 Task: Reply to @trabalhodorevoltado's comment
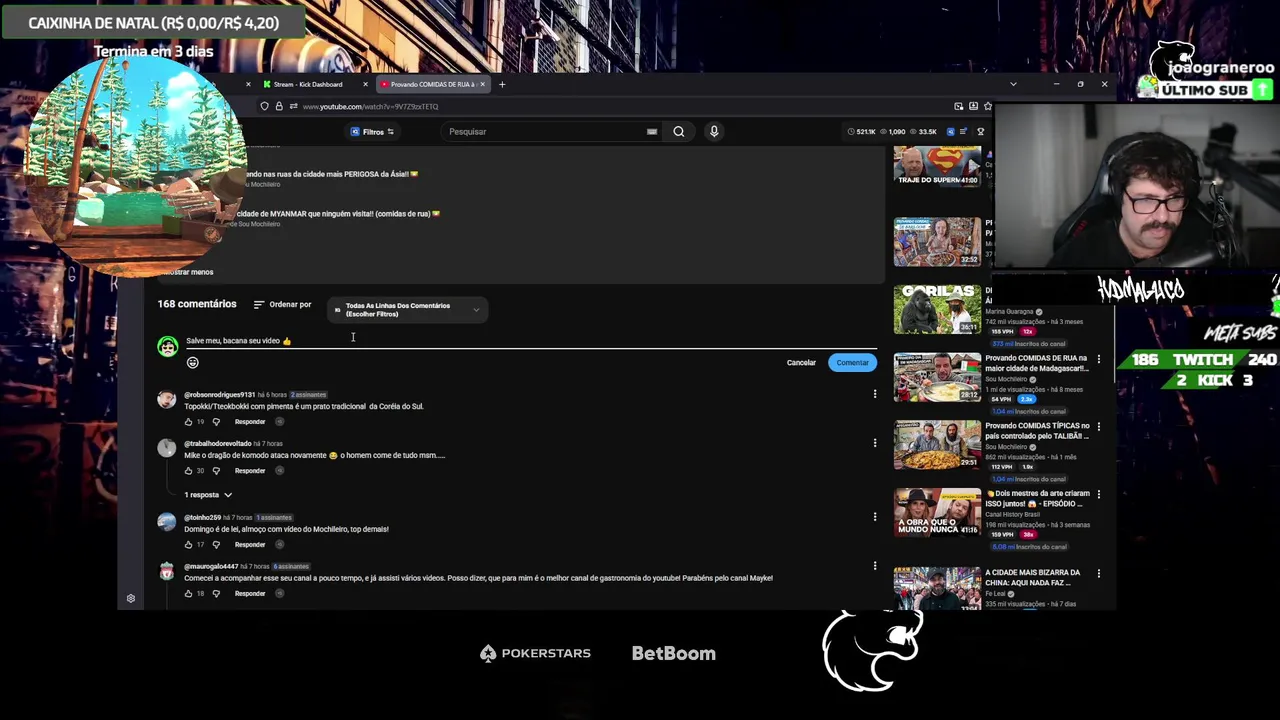(250, 471)
